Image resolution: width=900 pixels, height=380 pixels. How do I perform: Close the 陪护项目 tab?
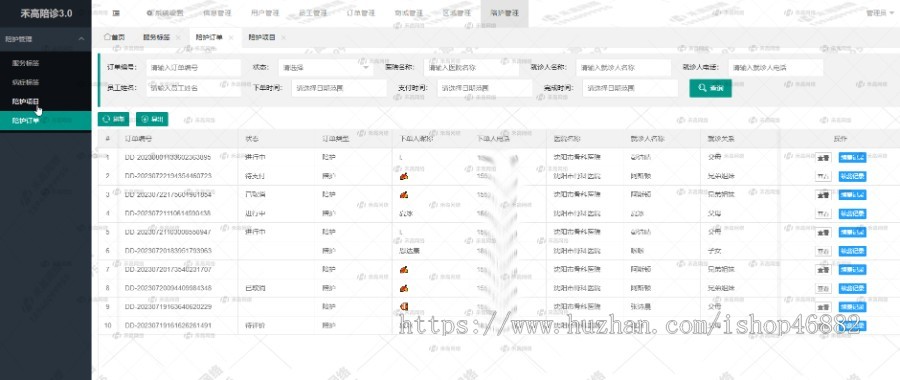(284, 38)
